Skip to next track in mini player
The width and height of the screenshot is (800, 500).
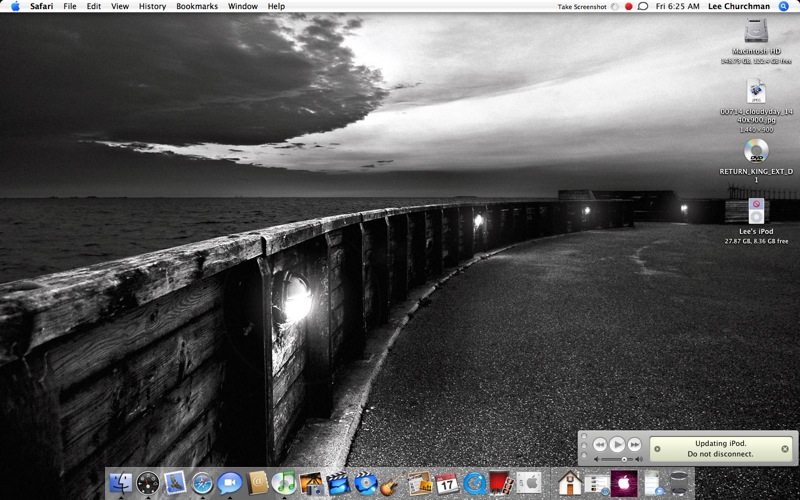click(x=635, y=444)
